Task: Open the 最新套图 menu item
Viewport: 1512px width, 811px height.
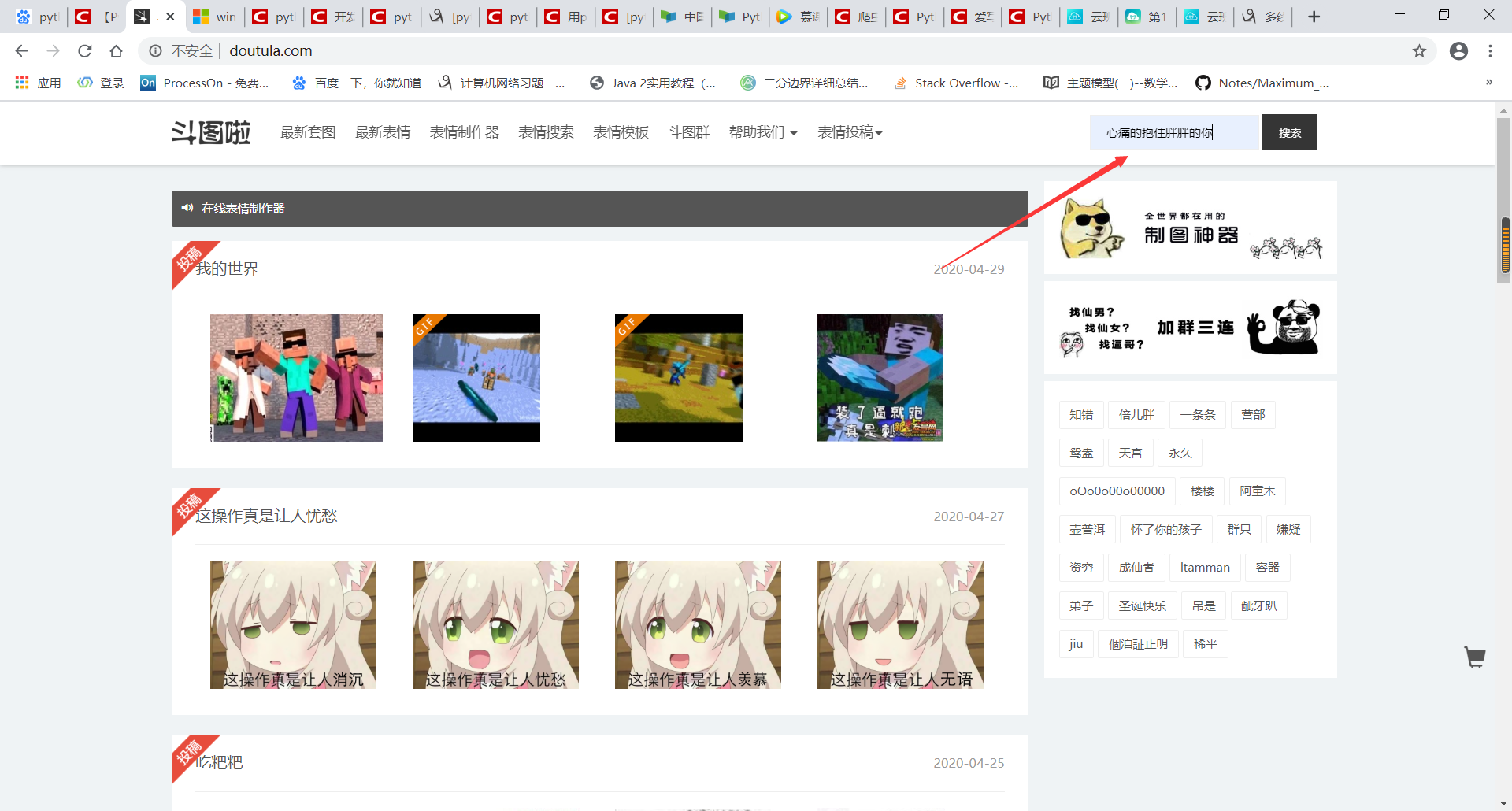Action: coord(308,132)
